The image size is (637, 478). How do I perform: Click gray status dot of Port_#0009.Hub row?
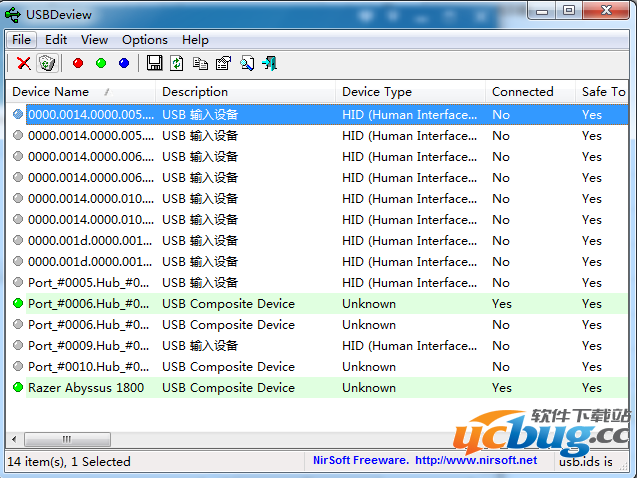(18, 345)
